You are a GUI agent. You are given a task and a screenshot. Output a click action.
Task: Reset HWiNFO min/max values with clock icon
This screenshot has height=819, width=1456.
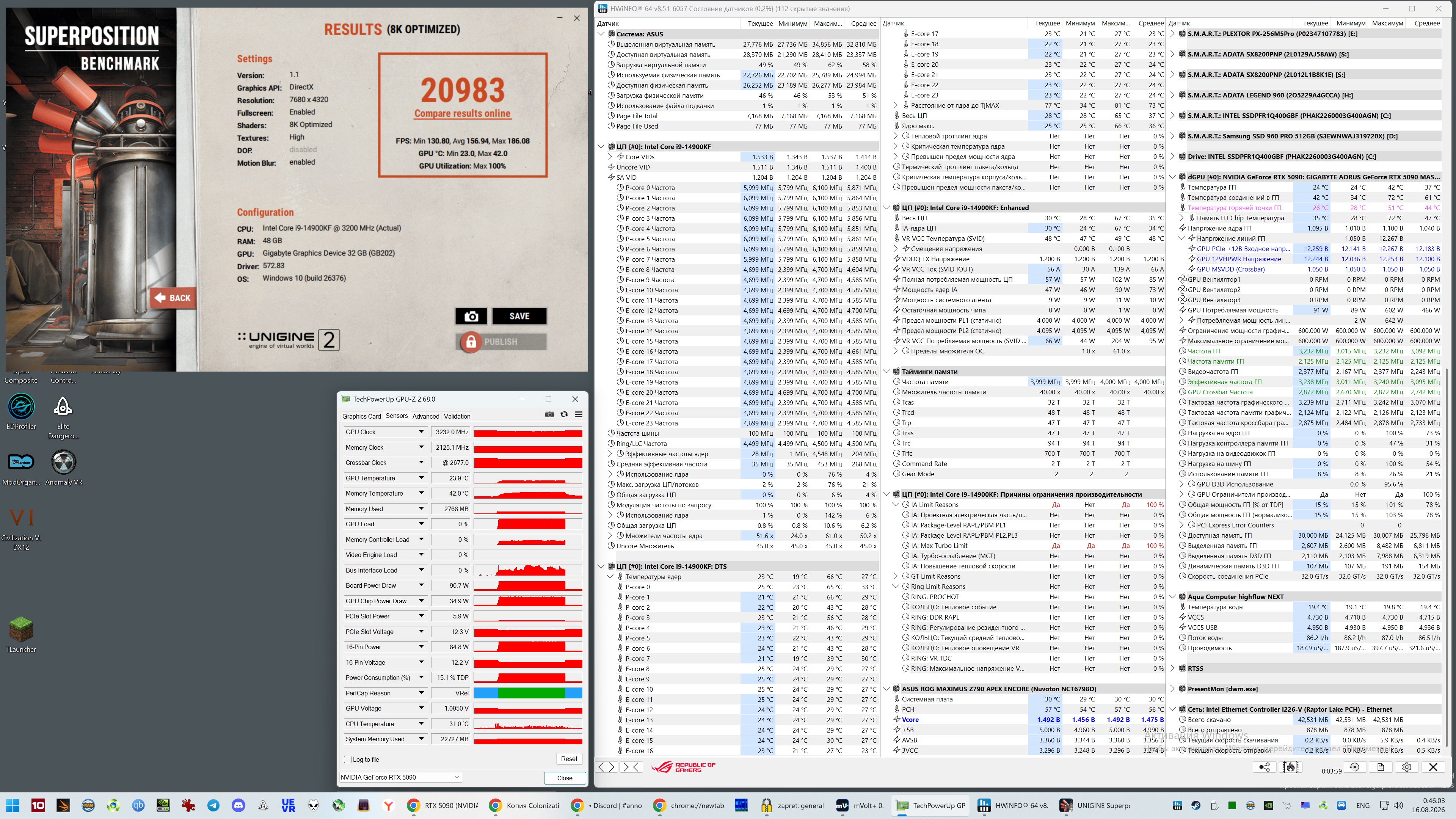[x=1354, y=767]
